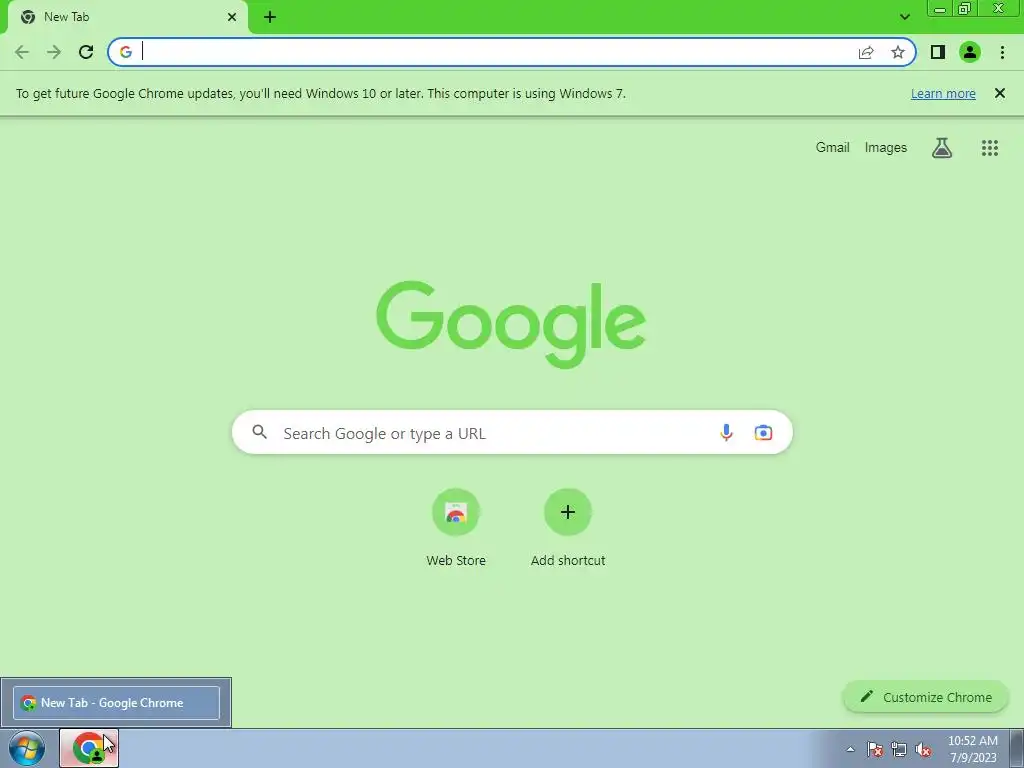The width and height of the screenshot is (1024, 768).
Task: Search by image with camera icon
Action: pyautogui.click(x=763, y=432)
